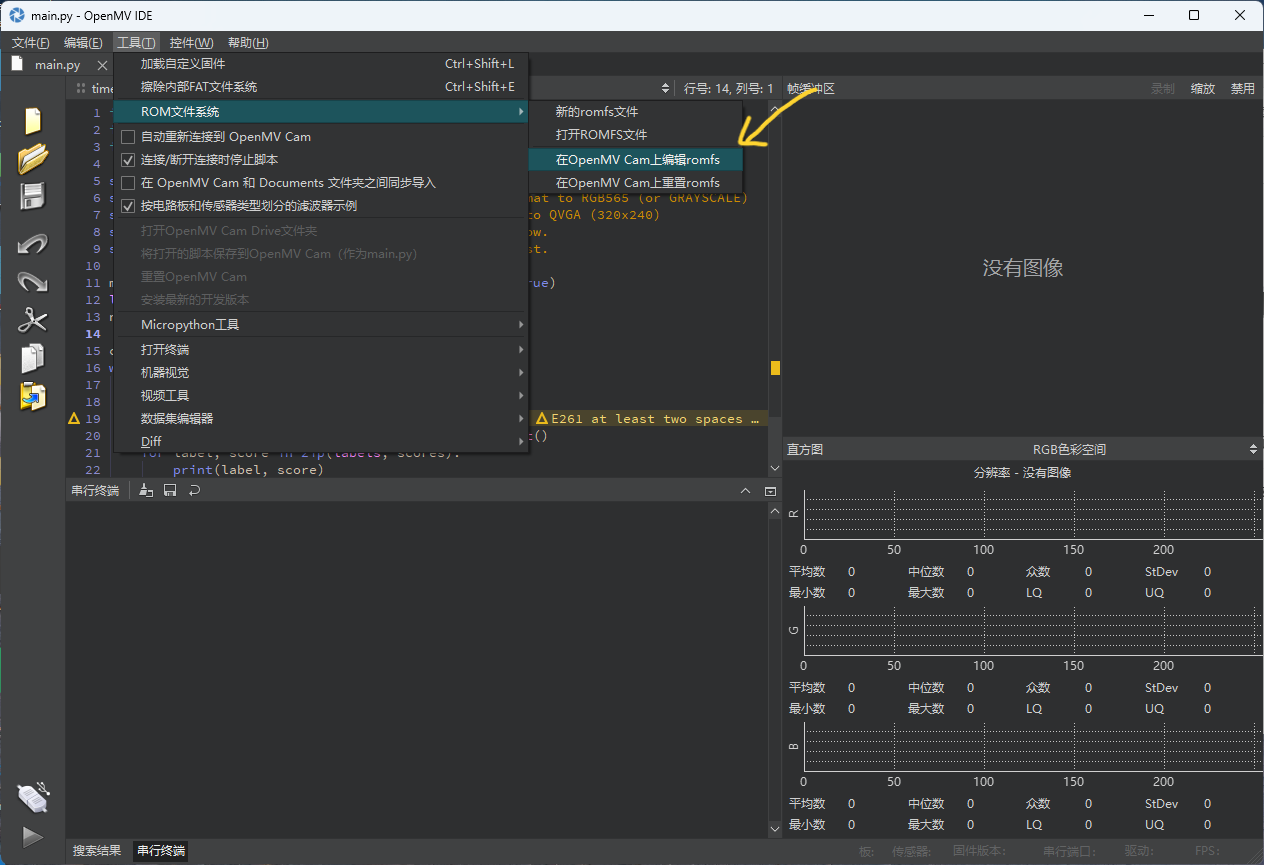Screen dimensions: 1264x865
Task: Click the USB Connect icon in sidebar
Action: (33, 797)
